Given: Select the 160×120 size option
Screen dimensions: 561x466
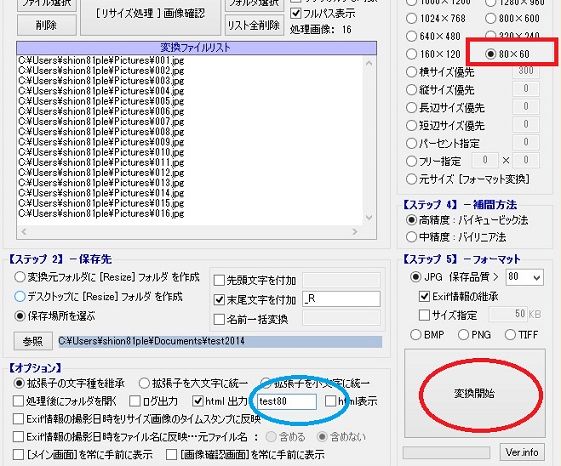Looking at the screenshot, I should (x=411, y=54).
